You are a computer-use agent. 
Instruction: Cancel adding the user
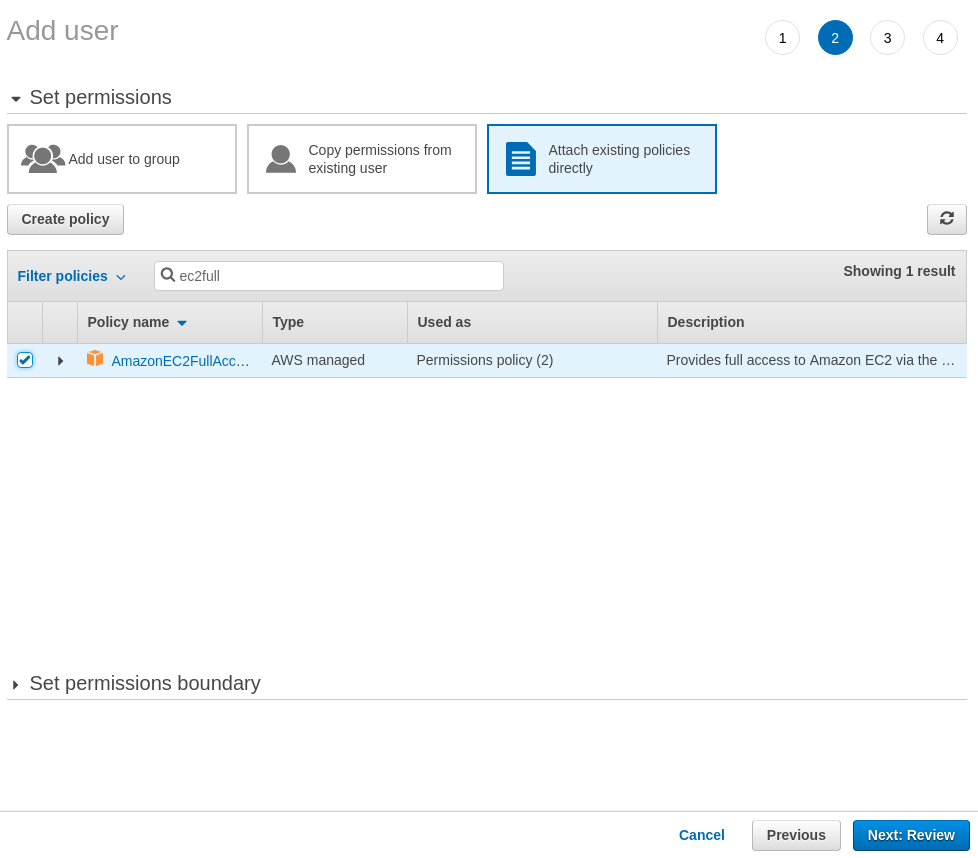[701, 835]
